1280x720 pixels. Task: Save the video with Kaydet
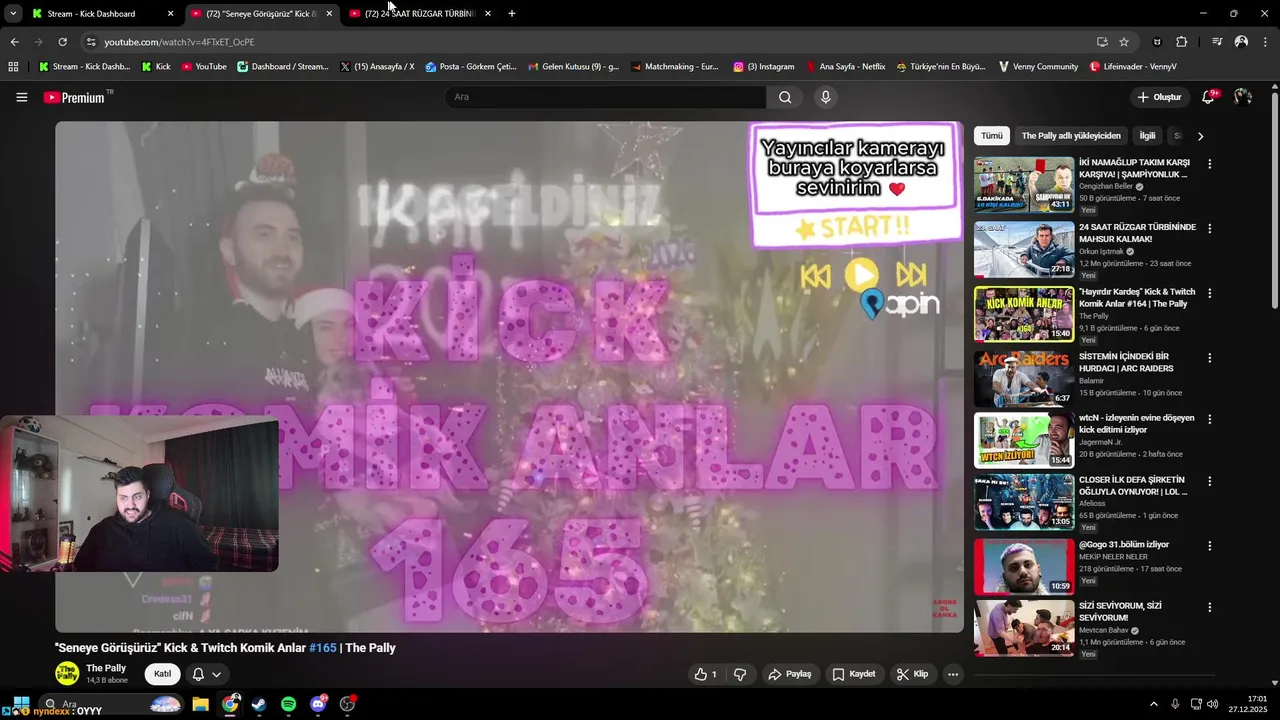tap(854, 674)
